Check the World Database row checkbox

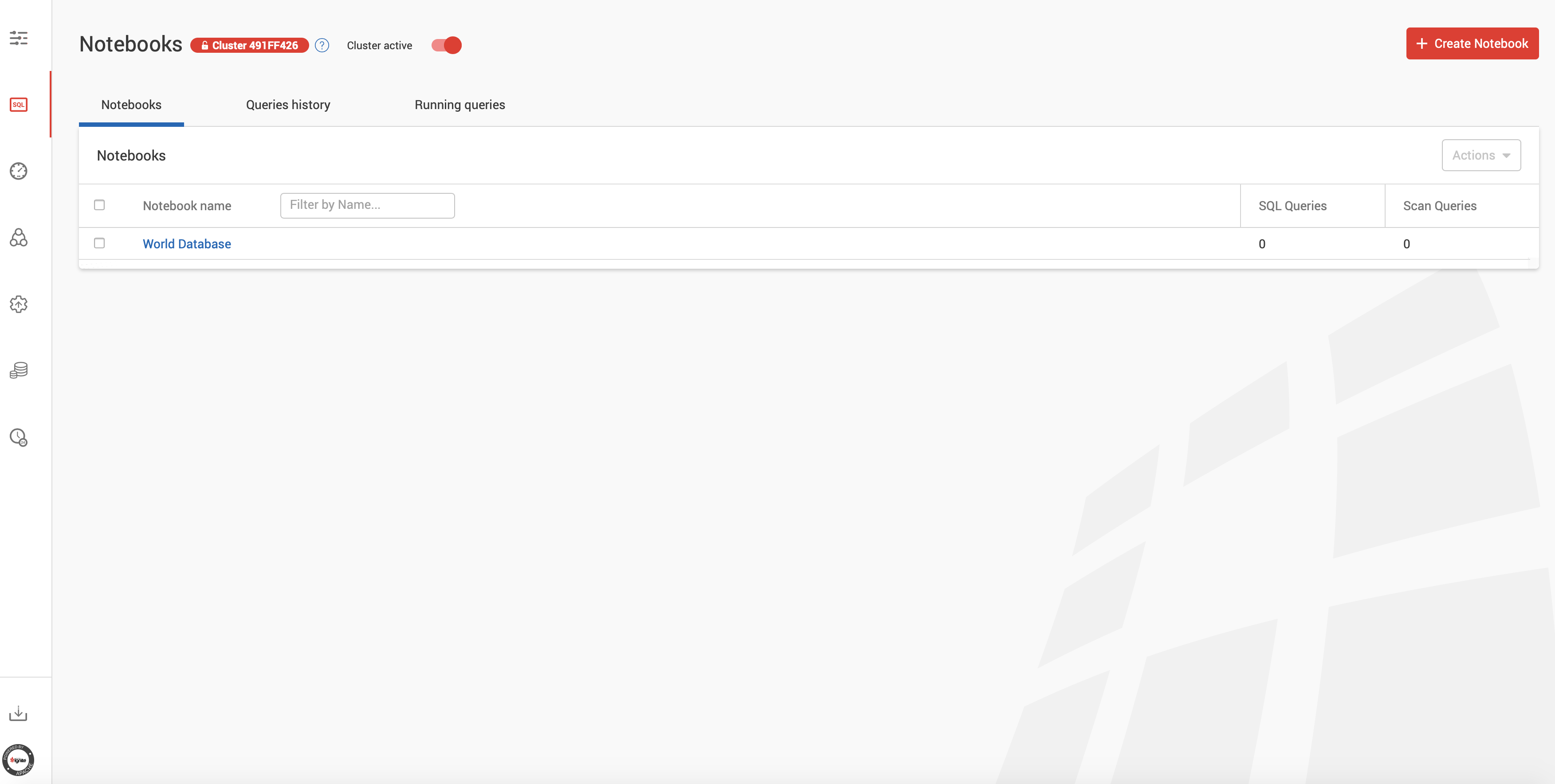click(100, 243)
